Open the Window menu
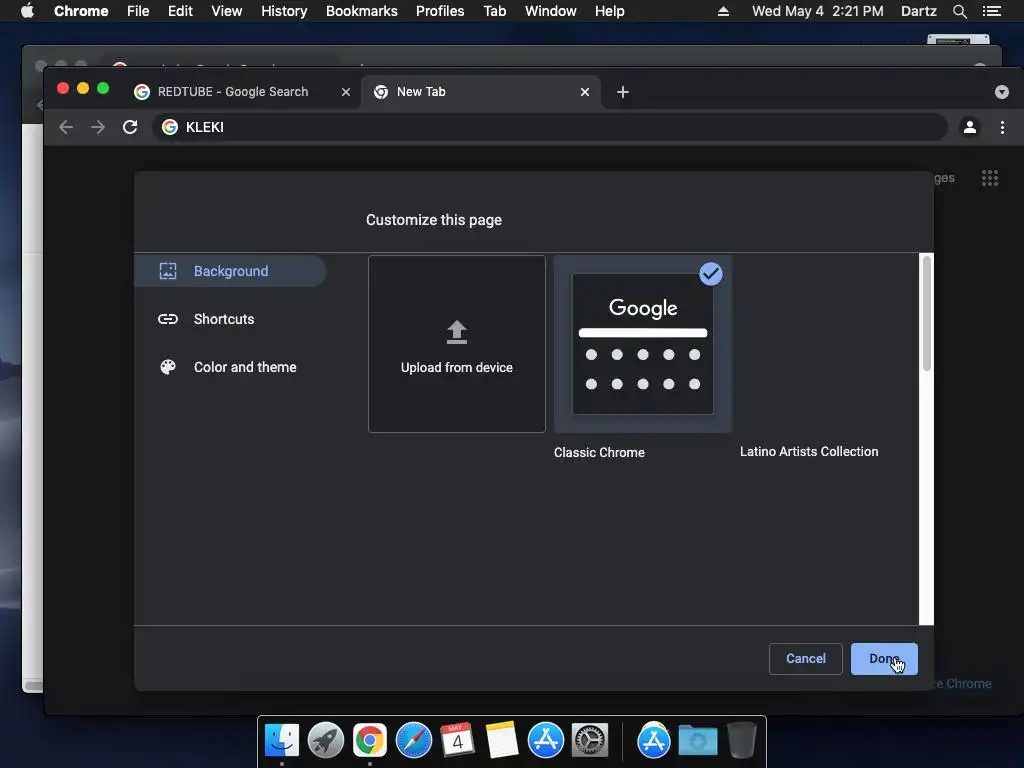Viewport: 1024px width, 768px height. coord(551,11)
